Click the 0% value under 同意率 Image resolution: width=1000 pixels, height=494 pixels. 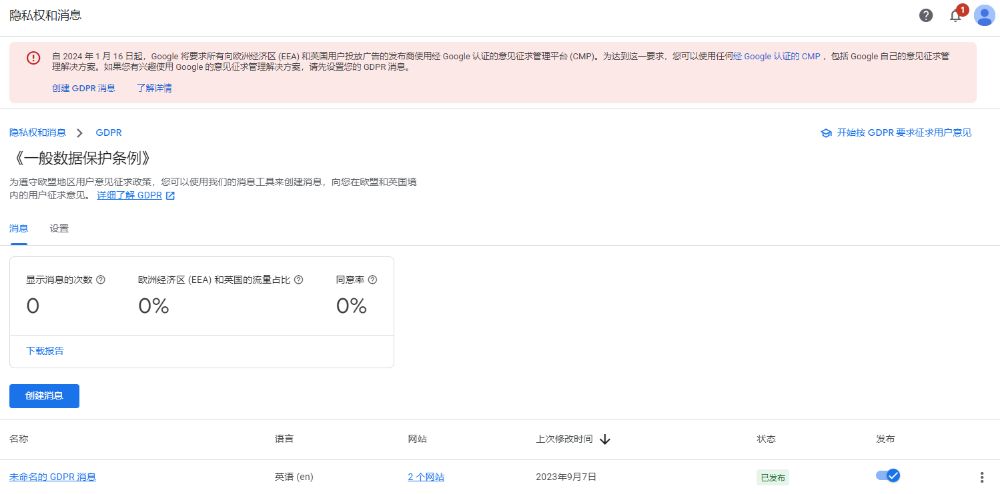(351, 307)
